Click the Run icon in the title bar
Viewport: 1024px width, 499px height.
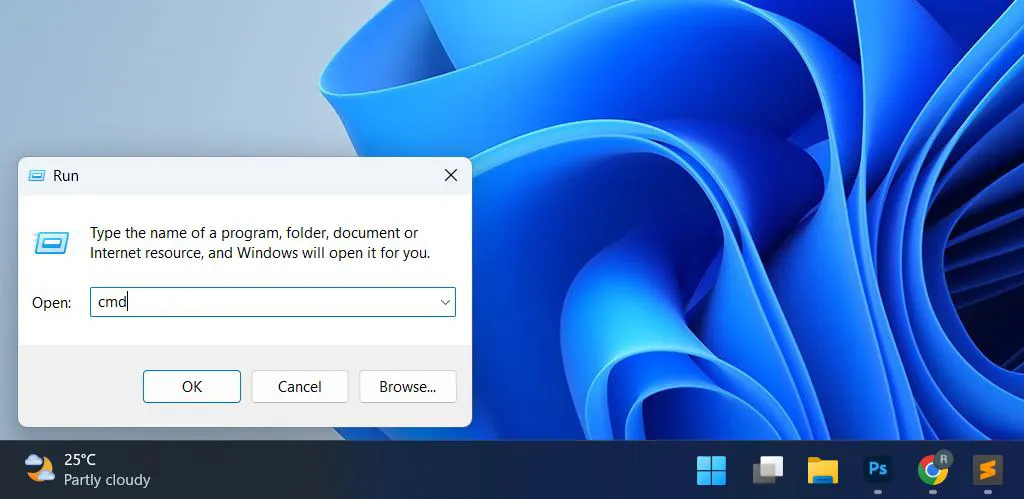point(37,176)
